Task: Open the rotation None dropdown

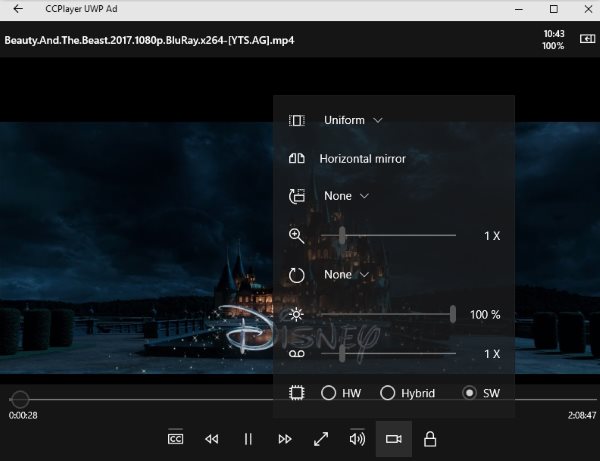Action: [346, 274]
